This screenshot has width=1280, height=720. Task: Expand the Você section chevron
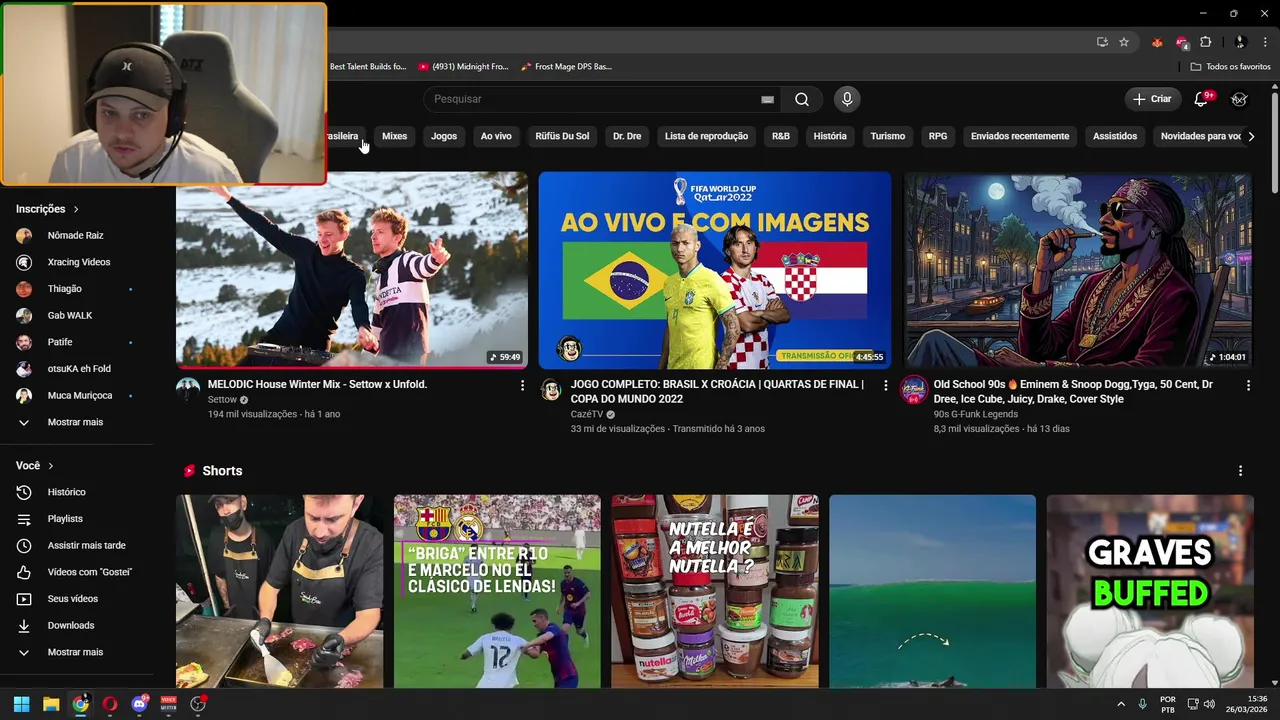(51, 466)
